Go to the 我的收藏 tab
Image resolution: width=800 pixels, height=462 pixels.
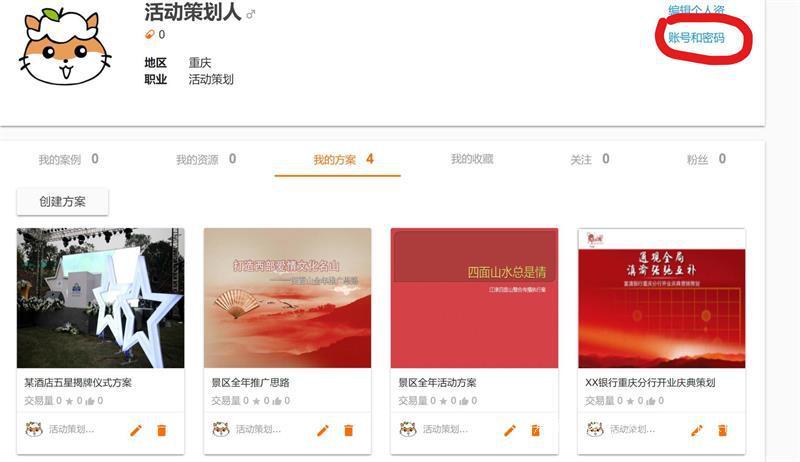[472, 159]
